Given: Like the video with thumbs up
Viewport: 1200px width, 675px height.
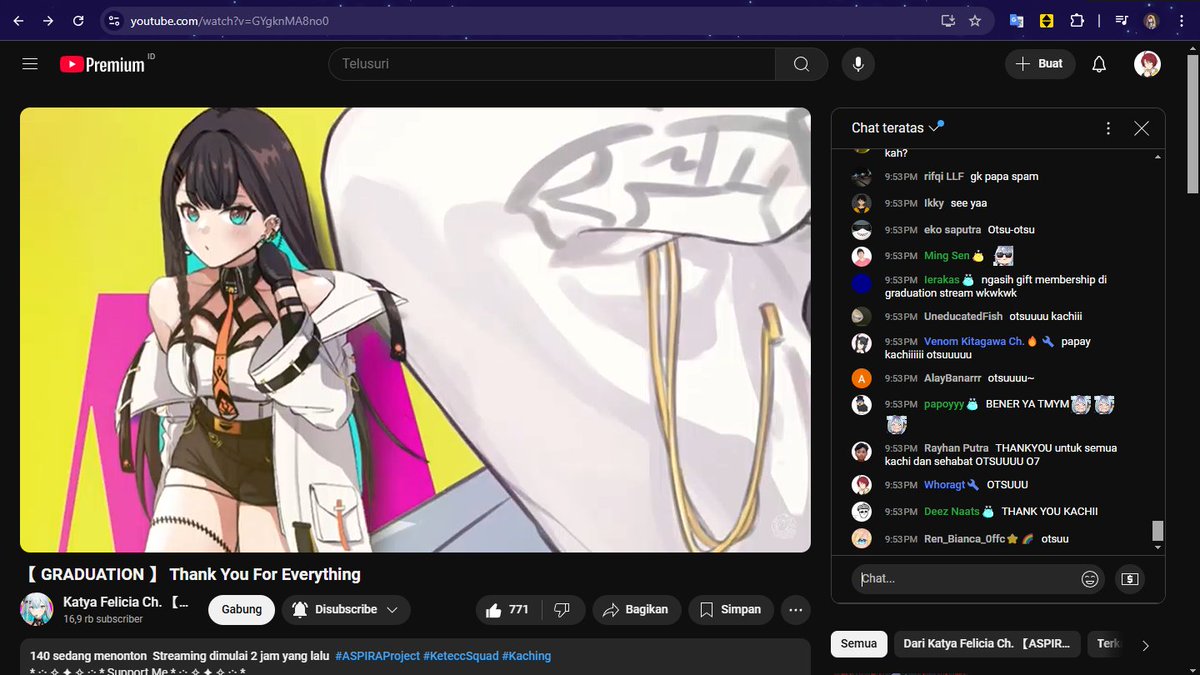Looking at the screenshot, I should pyautogui.click(x=507, y=609).
